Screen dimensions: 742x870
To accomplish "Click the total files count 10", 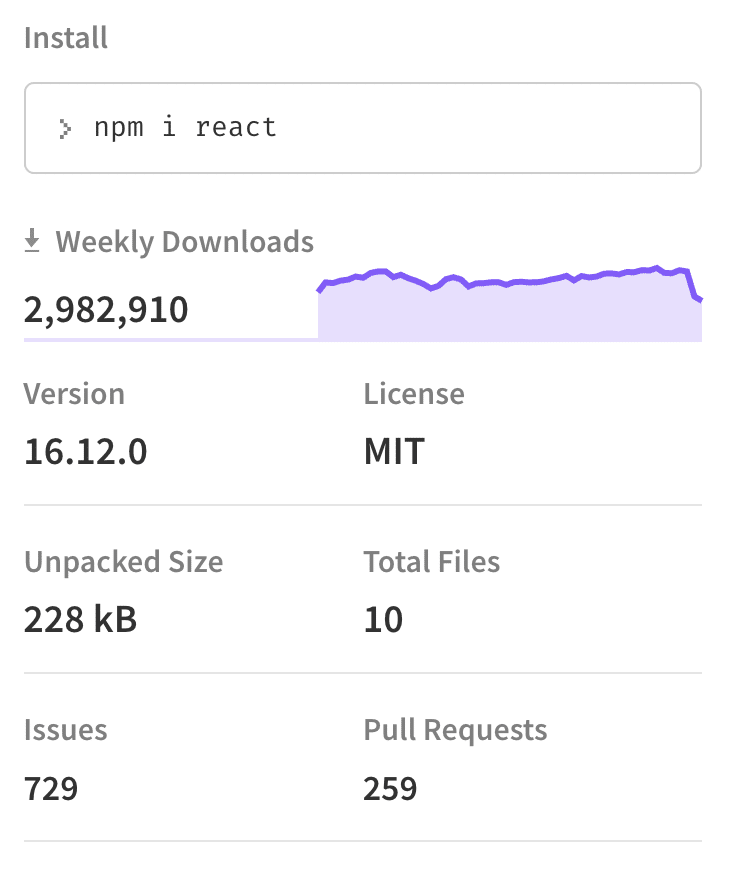I will [x=383, y=620].
